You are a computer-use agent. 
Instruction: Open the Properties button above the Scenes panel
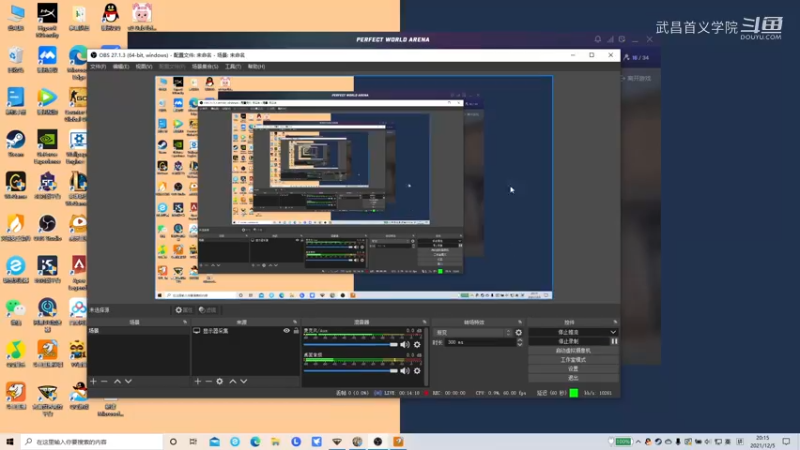coord(184,310)
